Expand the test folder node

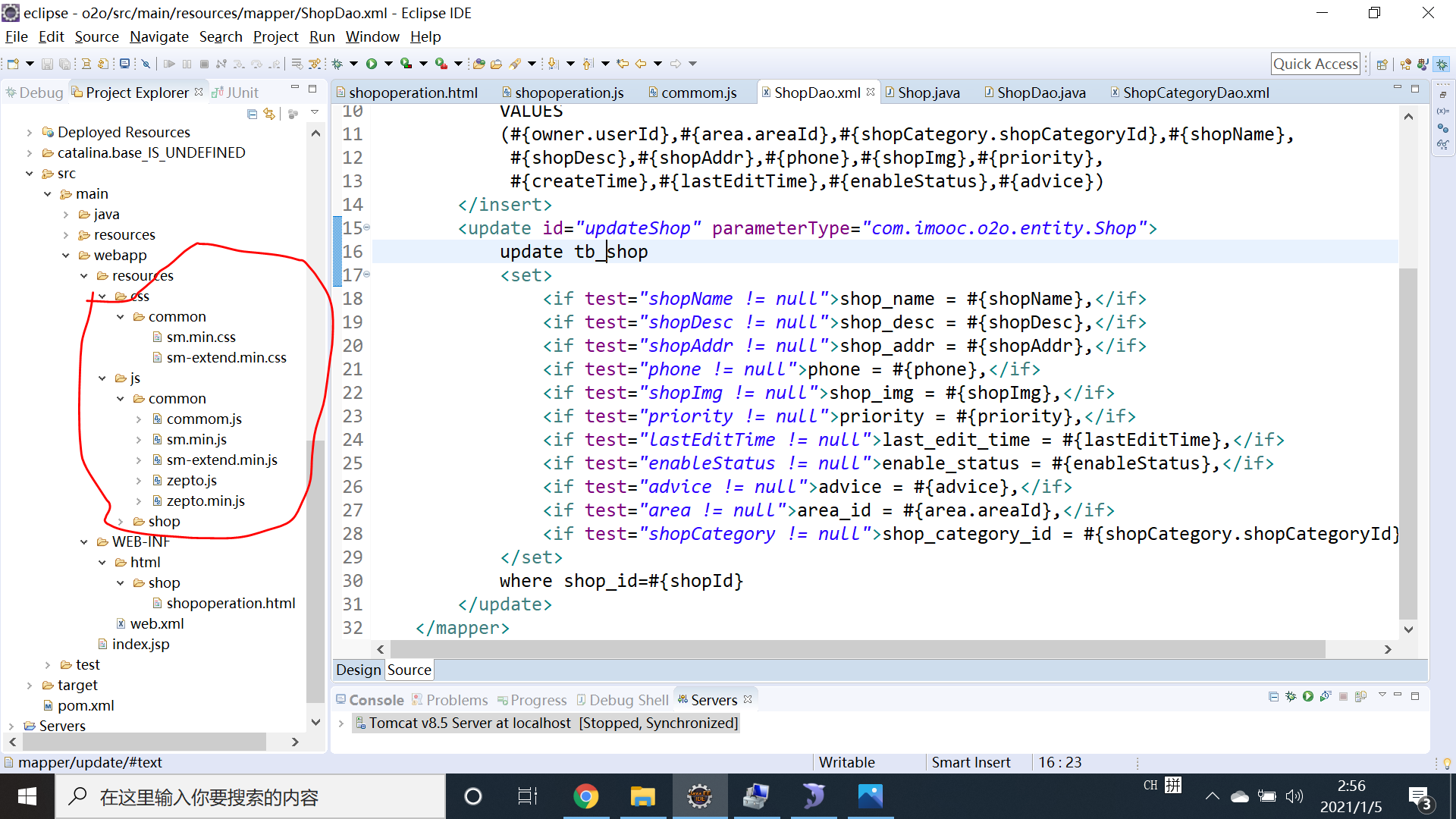[48, 665]
